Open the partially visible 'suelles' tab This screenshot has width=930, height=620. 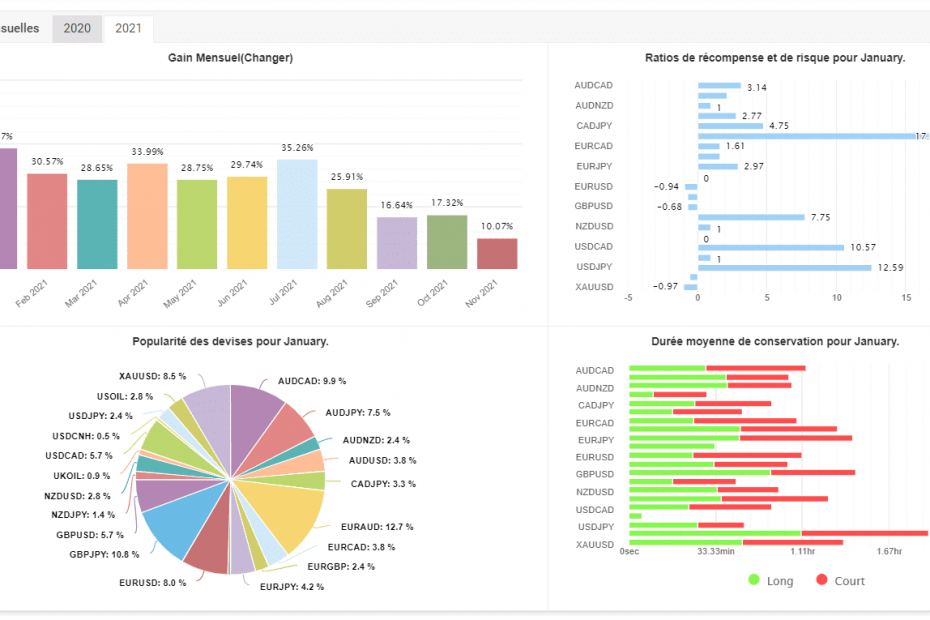point(20,28)
